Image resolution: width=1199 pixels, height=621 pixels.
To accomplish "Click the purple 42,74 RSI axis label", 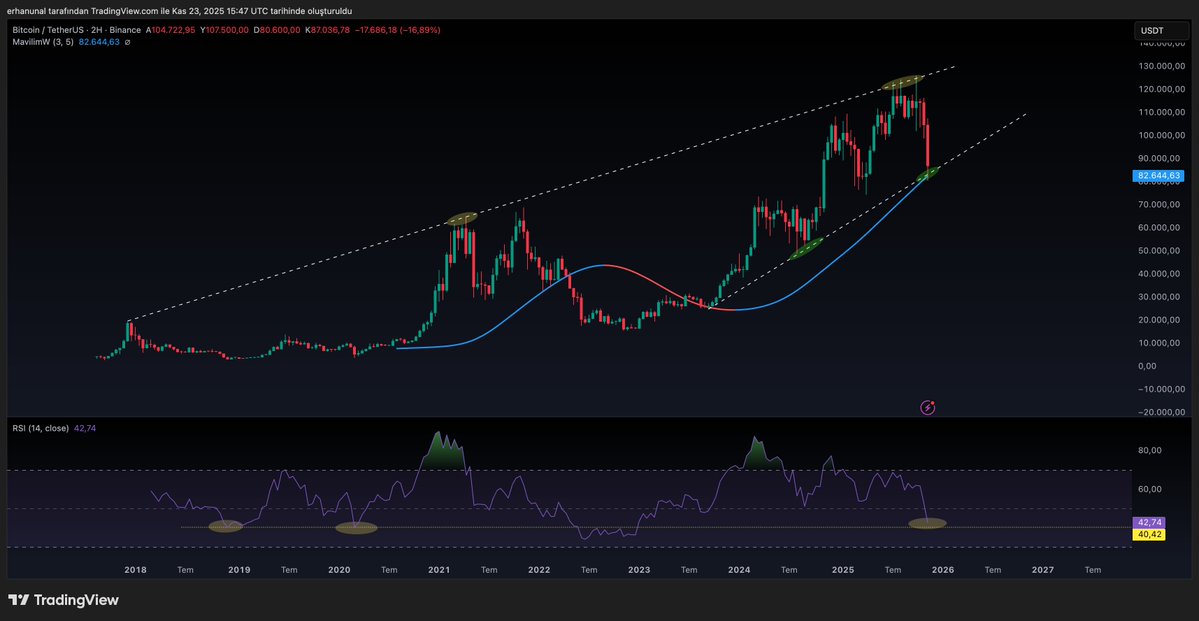I will pos(1148,522).
